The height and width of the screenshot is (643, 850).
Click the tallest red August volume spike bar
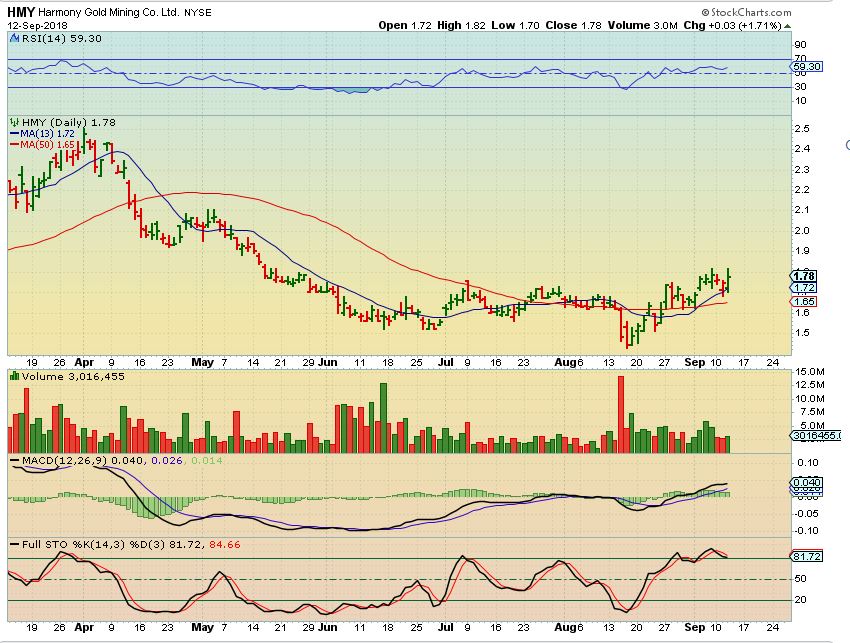coord(621,414)
